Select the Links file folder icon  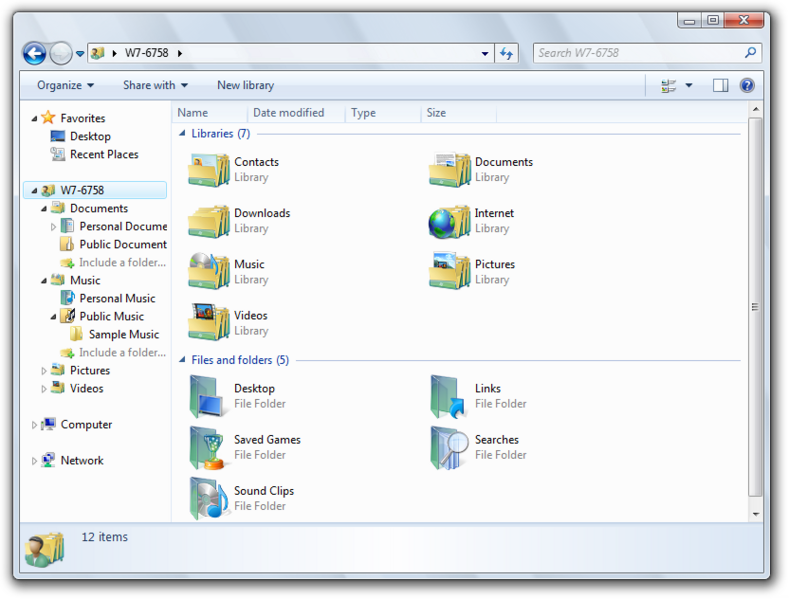(448, 397)
